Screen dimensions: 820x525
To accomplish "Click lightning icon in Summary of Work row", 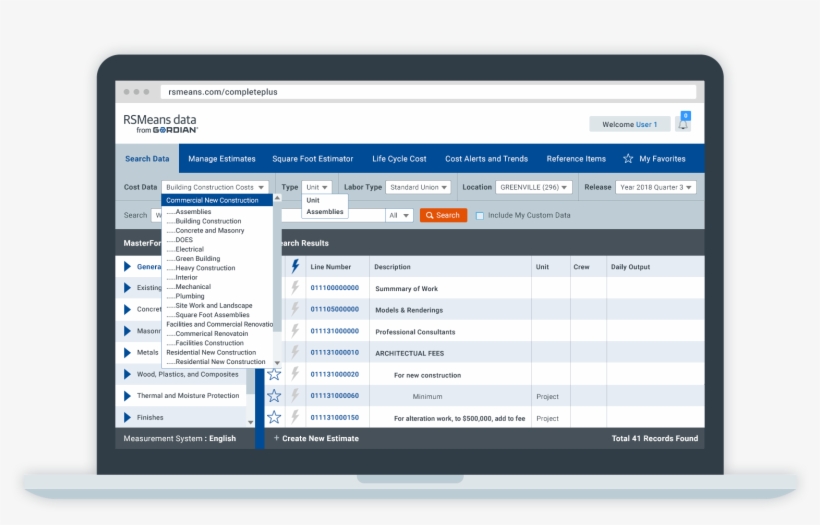I will point(295,288).
